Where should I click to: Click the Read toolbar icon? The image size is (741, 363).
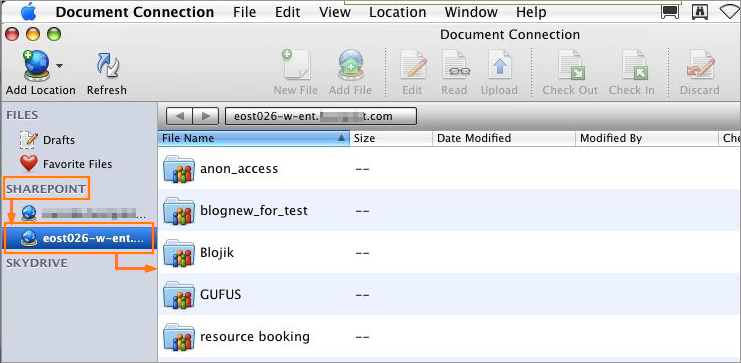click(454, 65)
